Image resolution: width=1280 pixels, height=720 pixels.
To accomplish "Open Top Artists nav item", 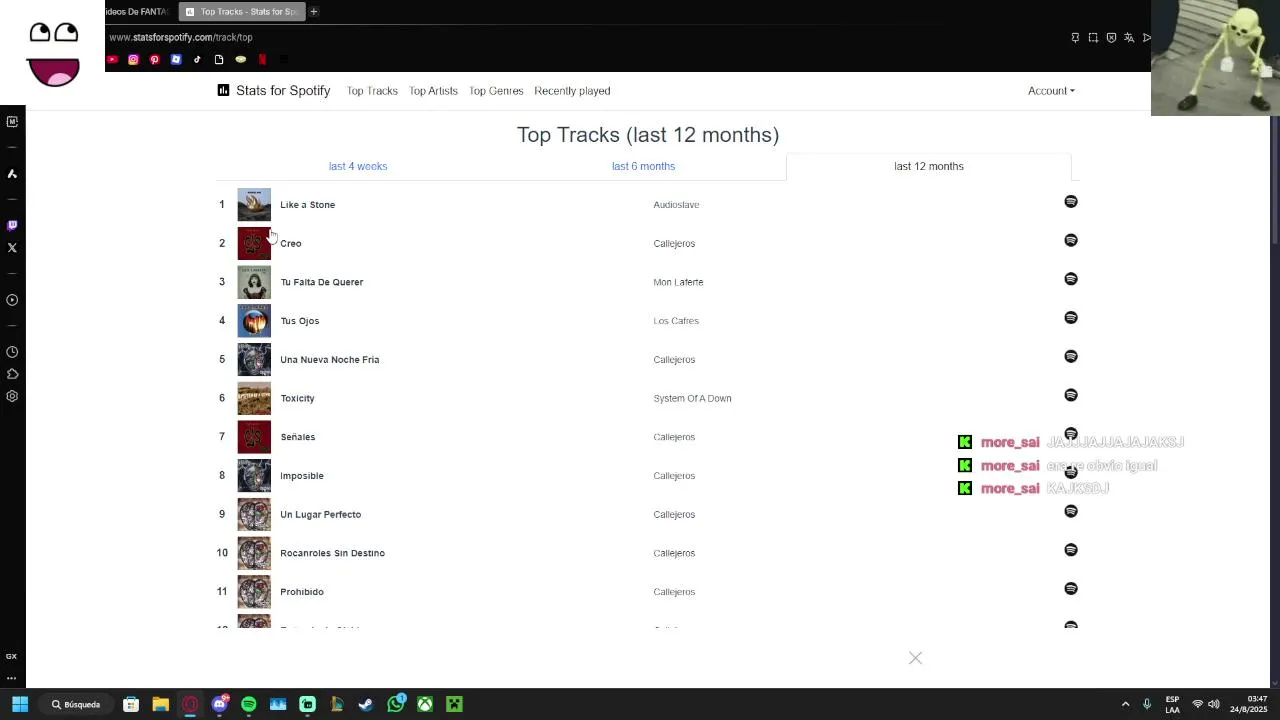I will click(433, 90).
